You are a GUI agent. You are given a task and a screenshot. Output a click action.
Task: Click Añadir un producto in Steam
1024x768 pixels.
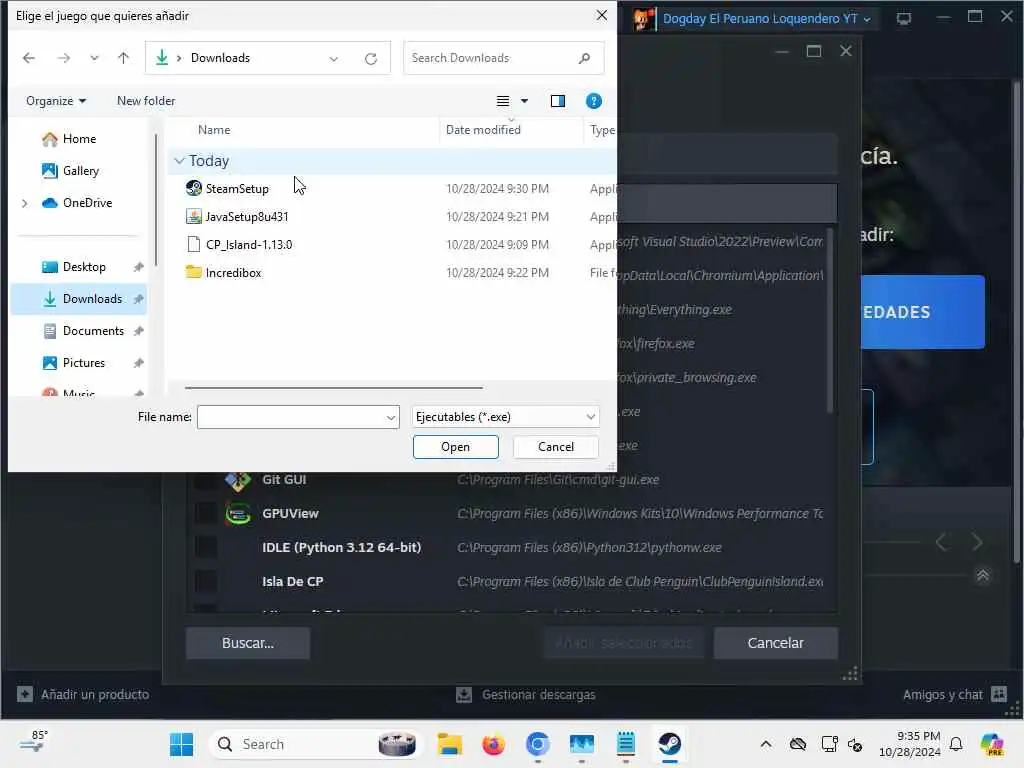83,694
